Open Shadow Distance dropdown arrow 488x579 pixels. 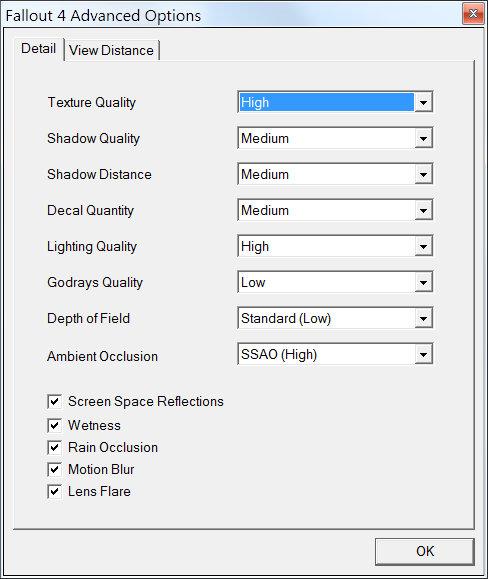pyautogui.click(x=423, y=174)
